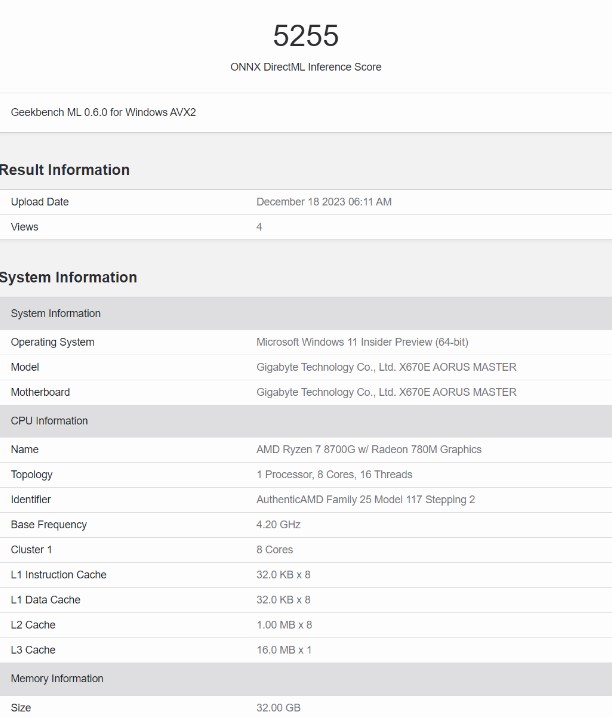Viewport: 612px width, 718px height.
Task: Click the L2 Cache label
Action: pyautogui.click(x=33, y=625)
